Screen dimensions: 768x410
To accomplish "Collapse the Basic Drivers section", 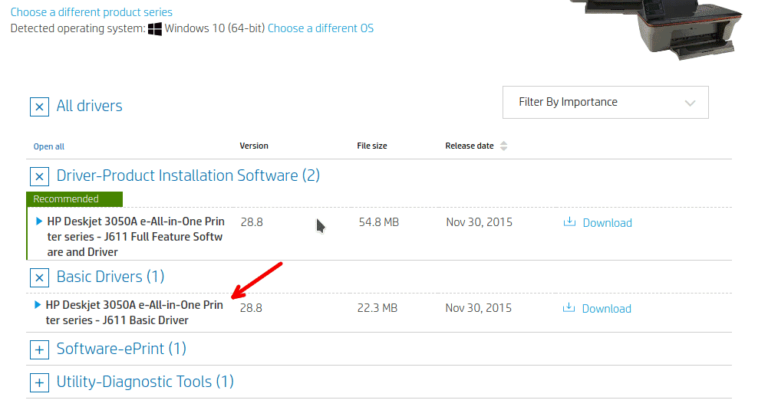I will (39, 277).
